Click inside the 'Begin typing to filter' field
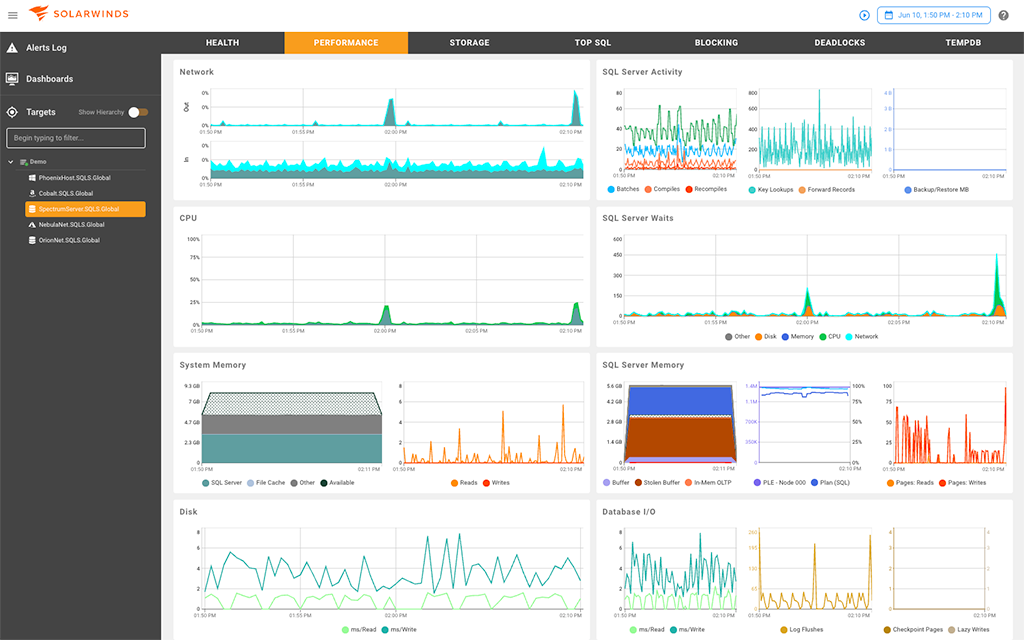 click(x=75, y=137)
